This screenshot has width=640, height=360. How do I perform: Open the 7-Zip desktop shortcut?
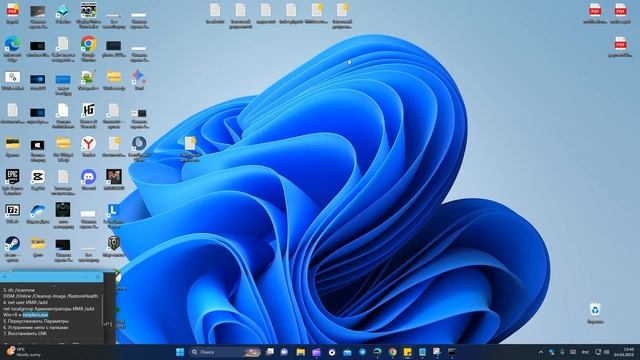tap(12, 210)
